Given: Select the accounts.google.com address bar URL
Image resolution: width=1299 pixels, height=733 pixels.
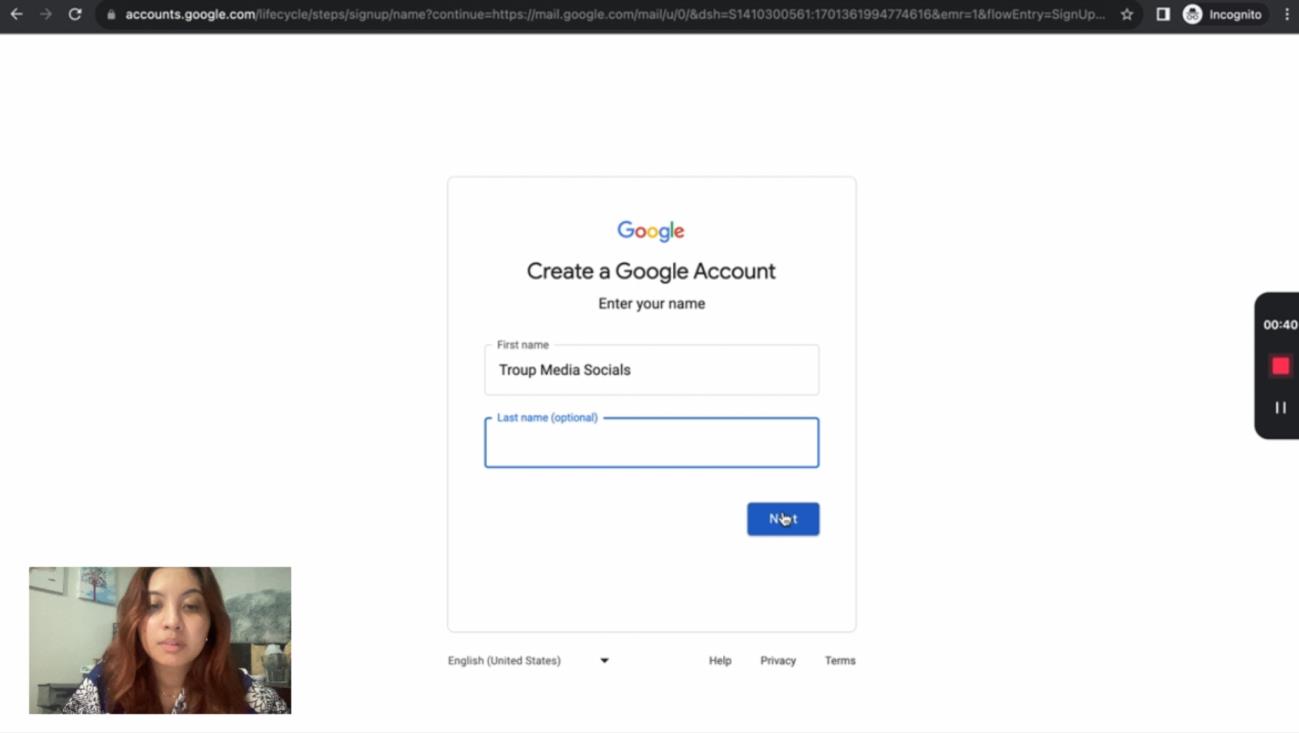Looking at the screenshot, I should click(600, 15).
